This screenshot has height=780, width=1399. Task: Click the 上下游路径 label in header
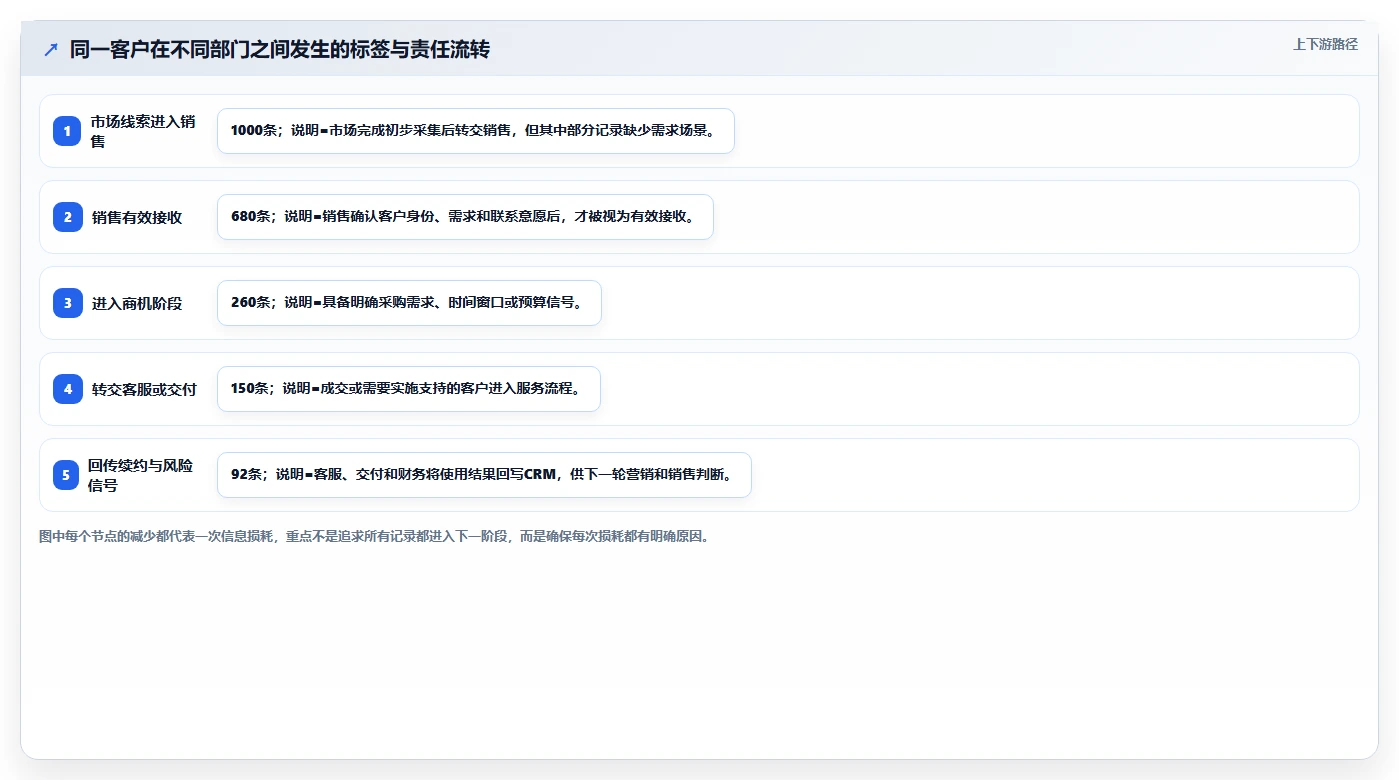[1325, 44]
